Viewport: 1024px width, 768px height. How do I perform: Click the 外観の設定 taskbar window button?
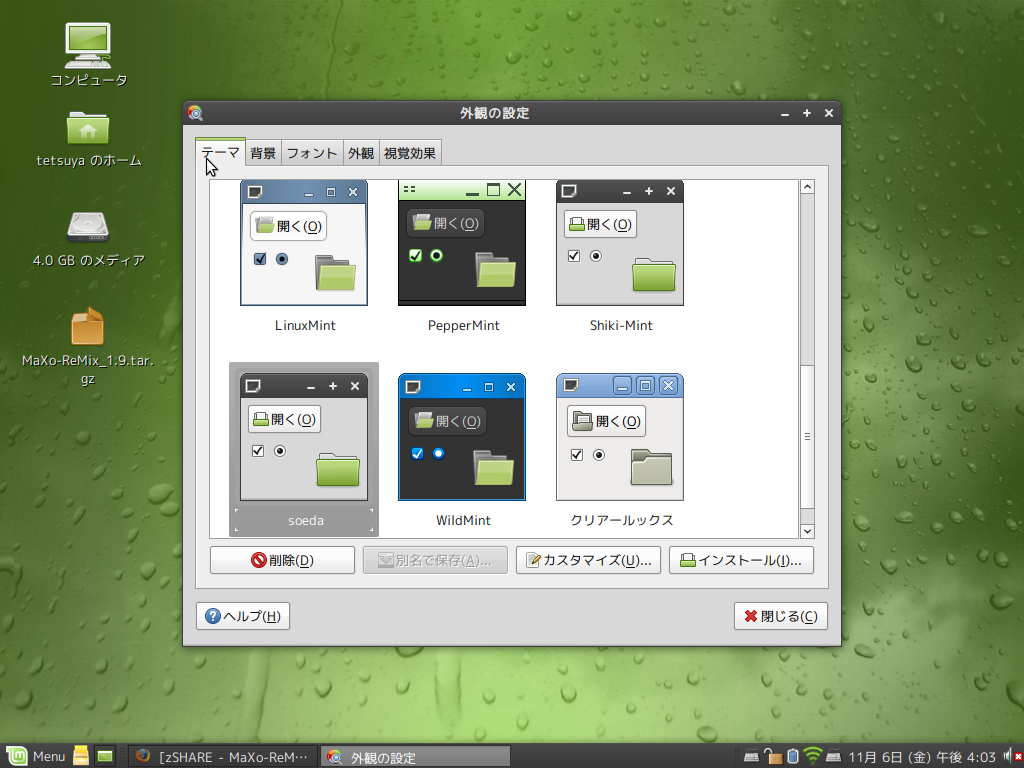tap(415, 757)
